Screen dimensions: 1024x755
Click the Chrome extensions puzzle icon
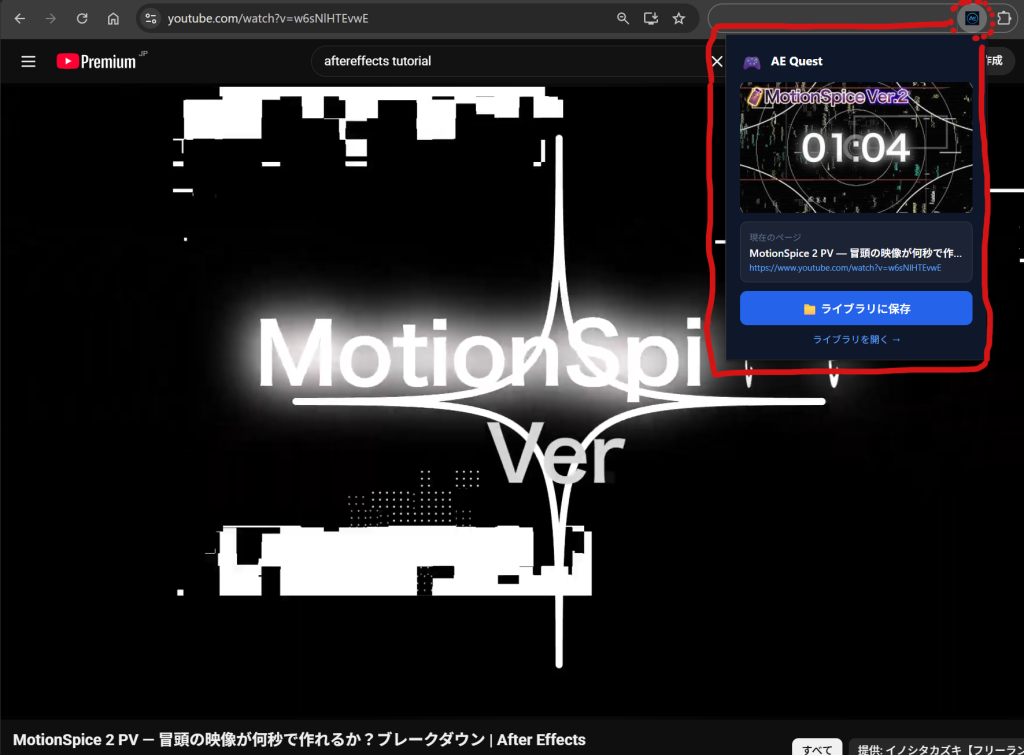point(1004,17)
